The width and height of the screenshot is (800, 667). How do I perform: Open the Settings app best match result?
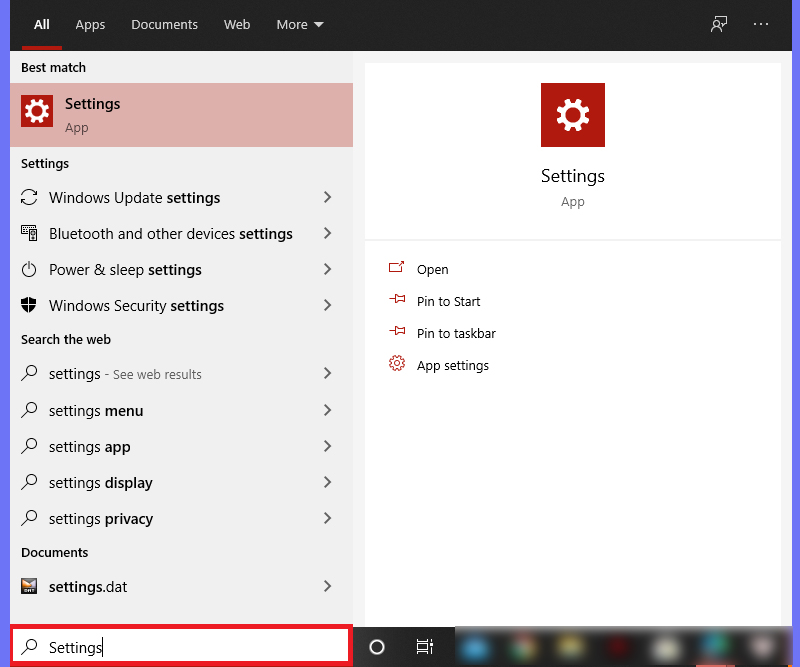pos(181,115)
